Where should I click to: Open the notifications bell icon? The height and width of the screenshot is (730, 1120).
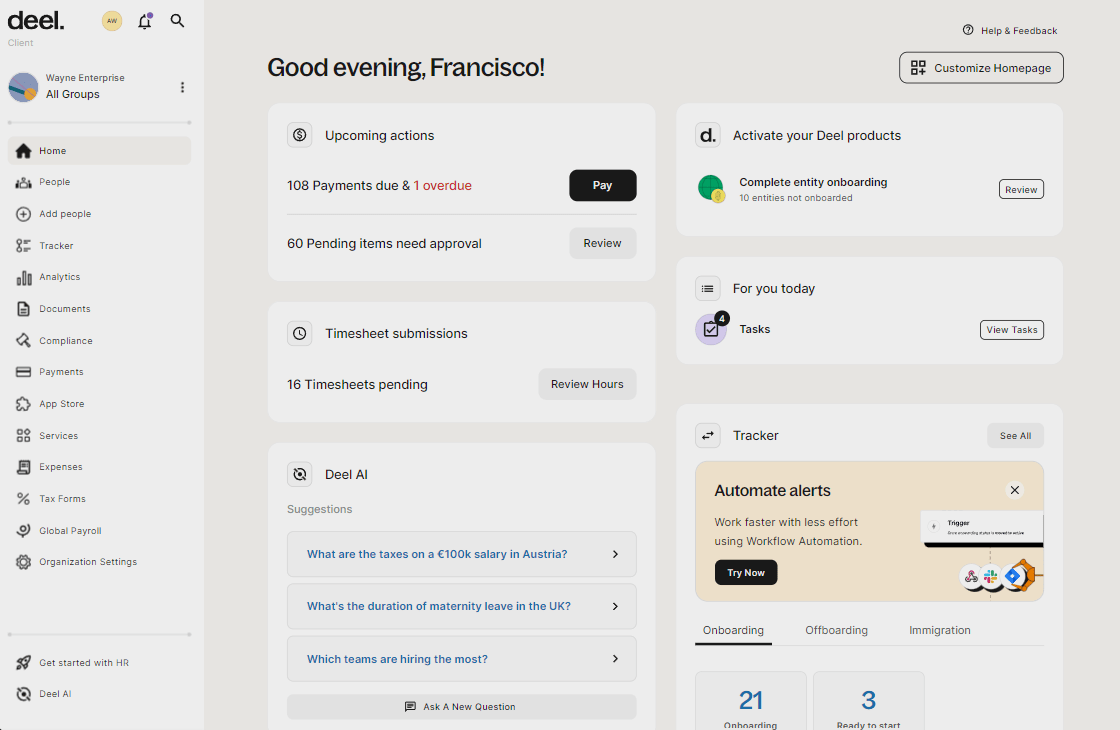point(145,21)
